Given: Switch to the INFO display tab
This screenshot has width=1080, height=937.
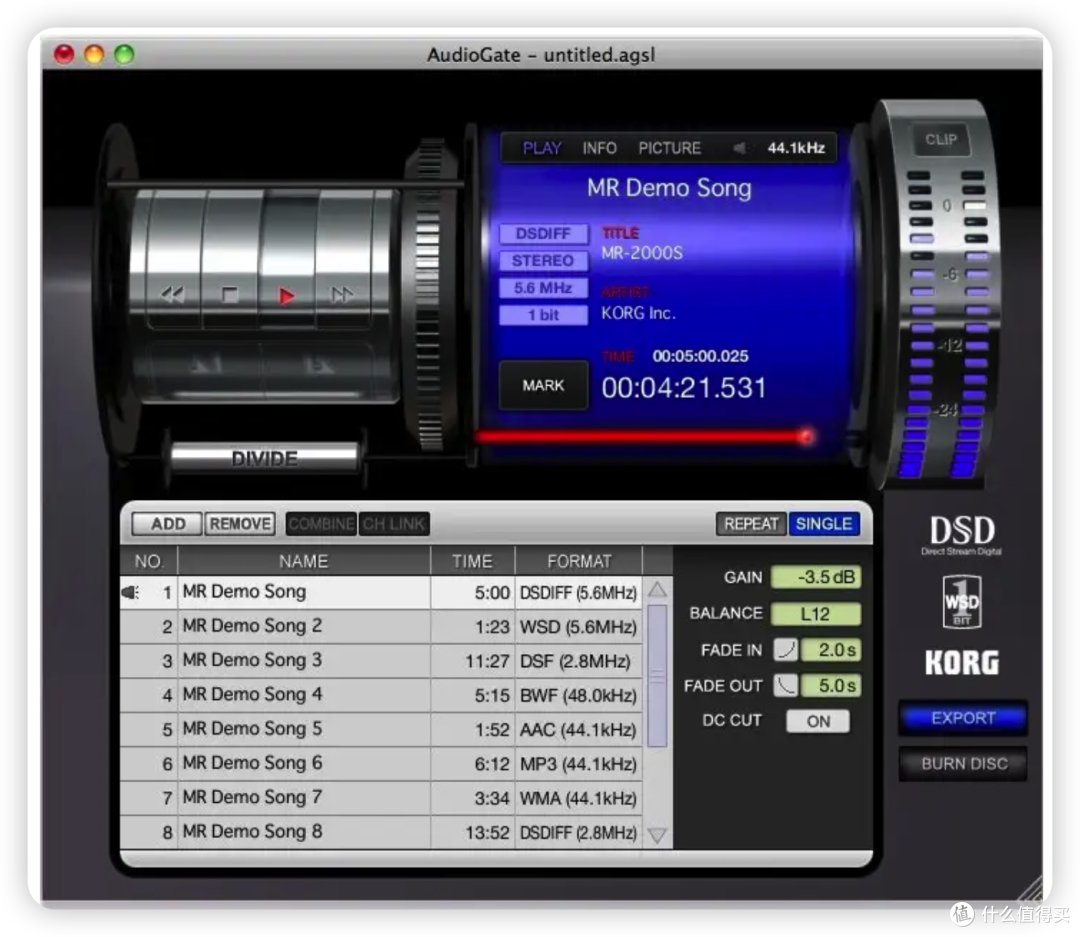Looking at the screenshot, I should 599,148.
